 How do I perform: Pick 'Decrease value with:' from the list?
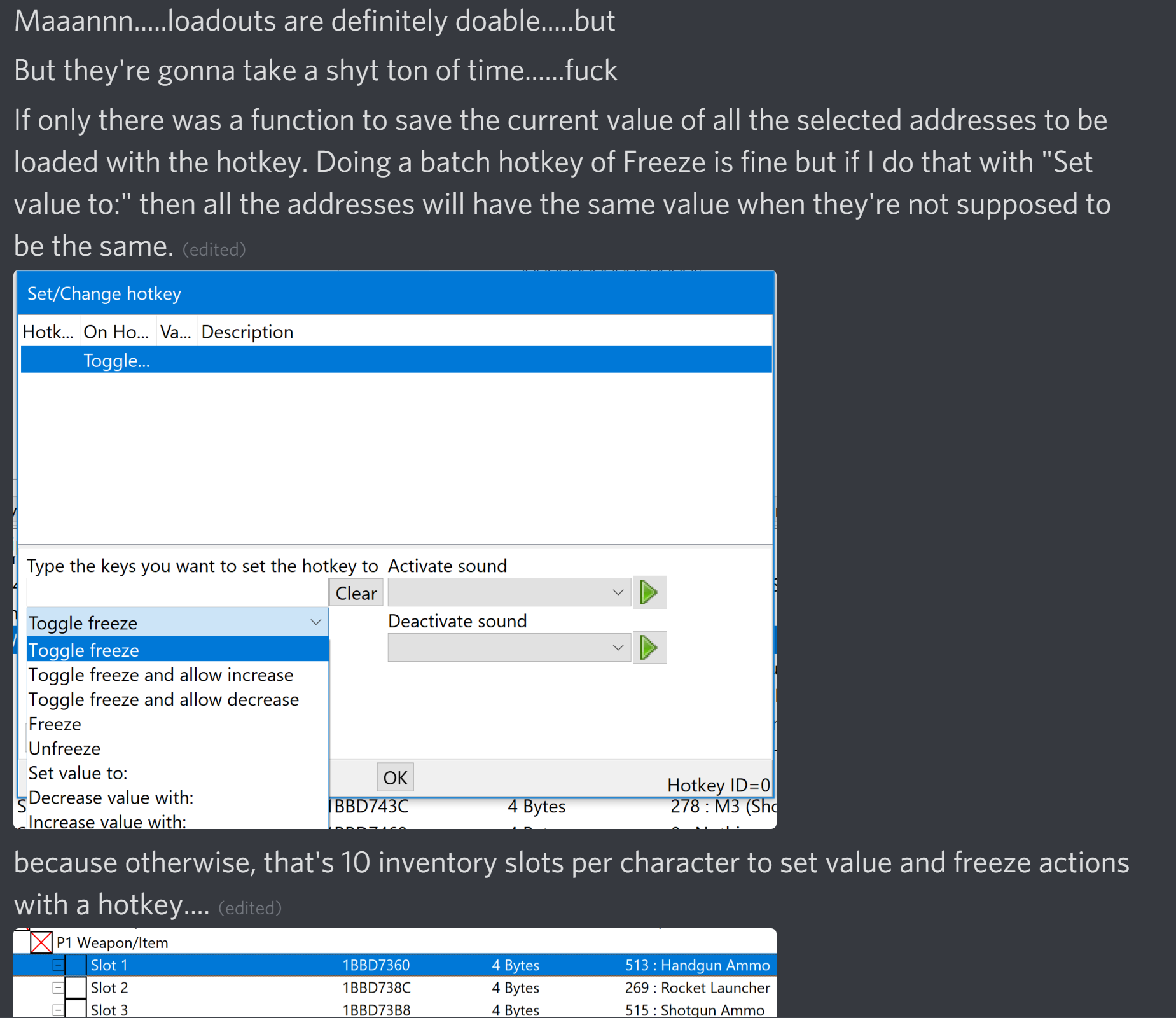point(111,797)
